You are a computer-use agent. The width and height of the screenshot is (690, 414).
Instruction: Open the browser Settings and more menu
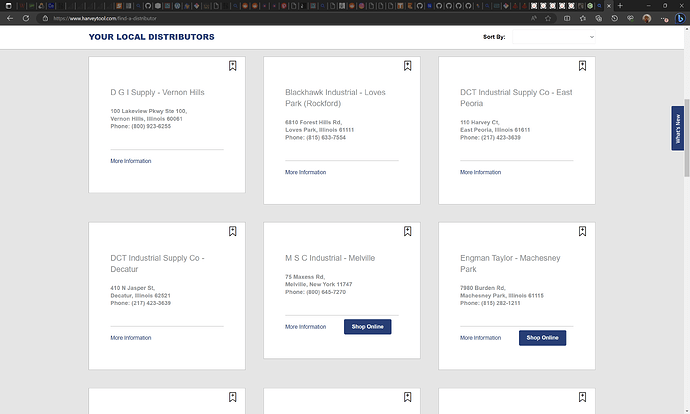[x=664, y=18]
